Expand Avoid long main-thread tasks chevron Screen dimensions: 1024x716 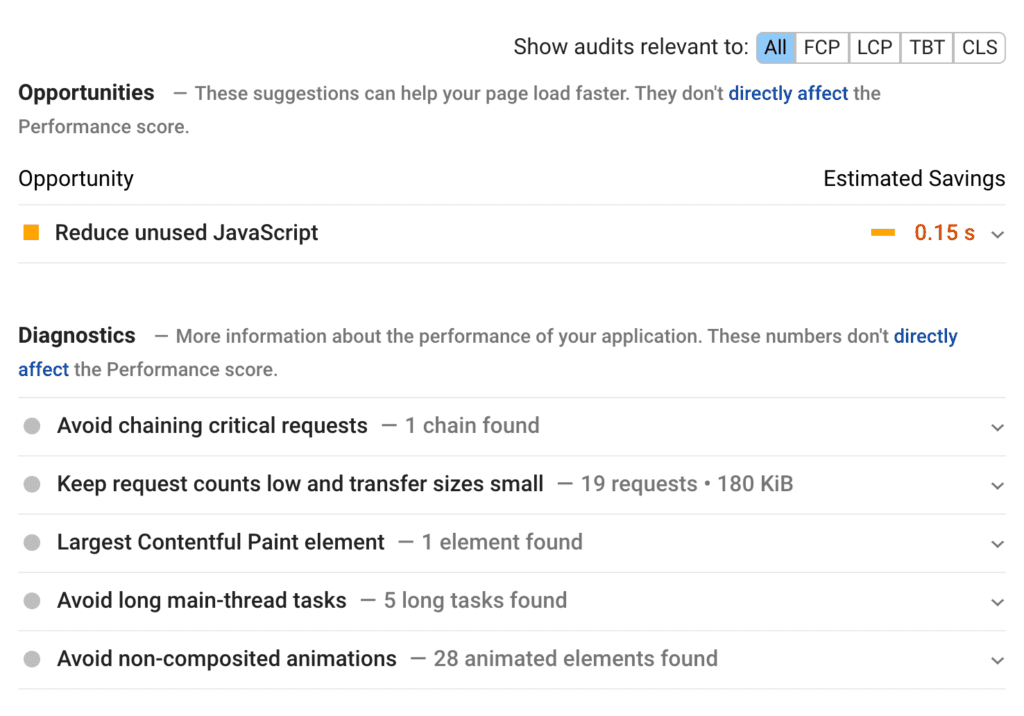997,602
